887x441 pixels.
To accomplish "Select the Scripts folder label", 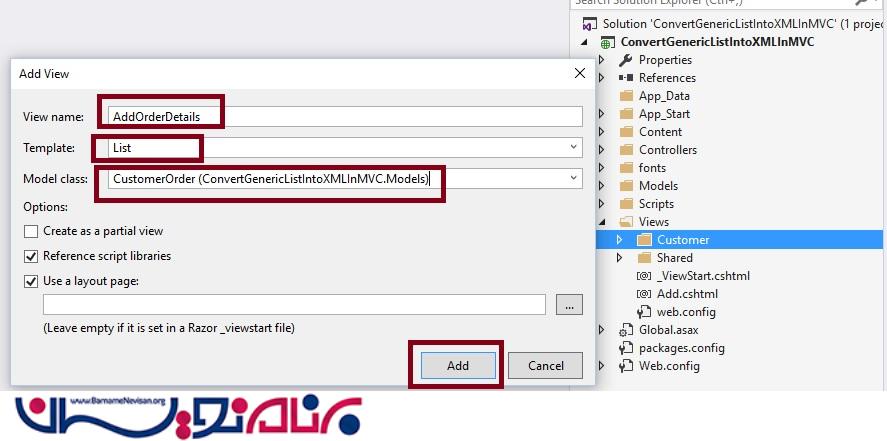I will pos(656,204).
